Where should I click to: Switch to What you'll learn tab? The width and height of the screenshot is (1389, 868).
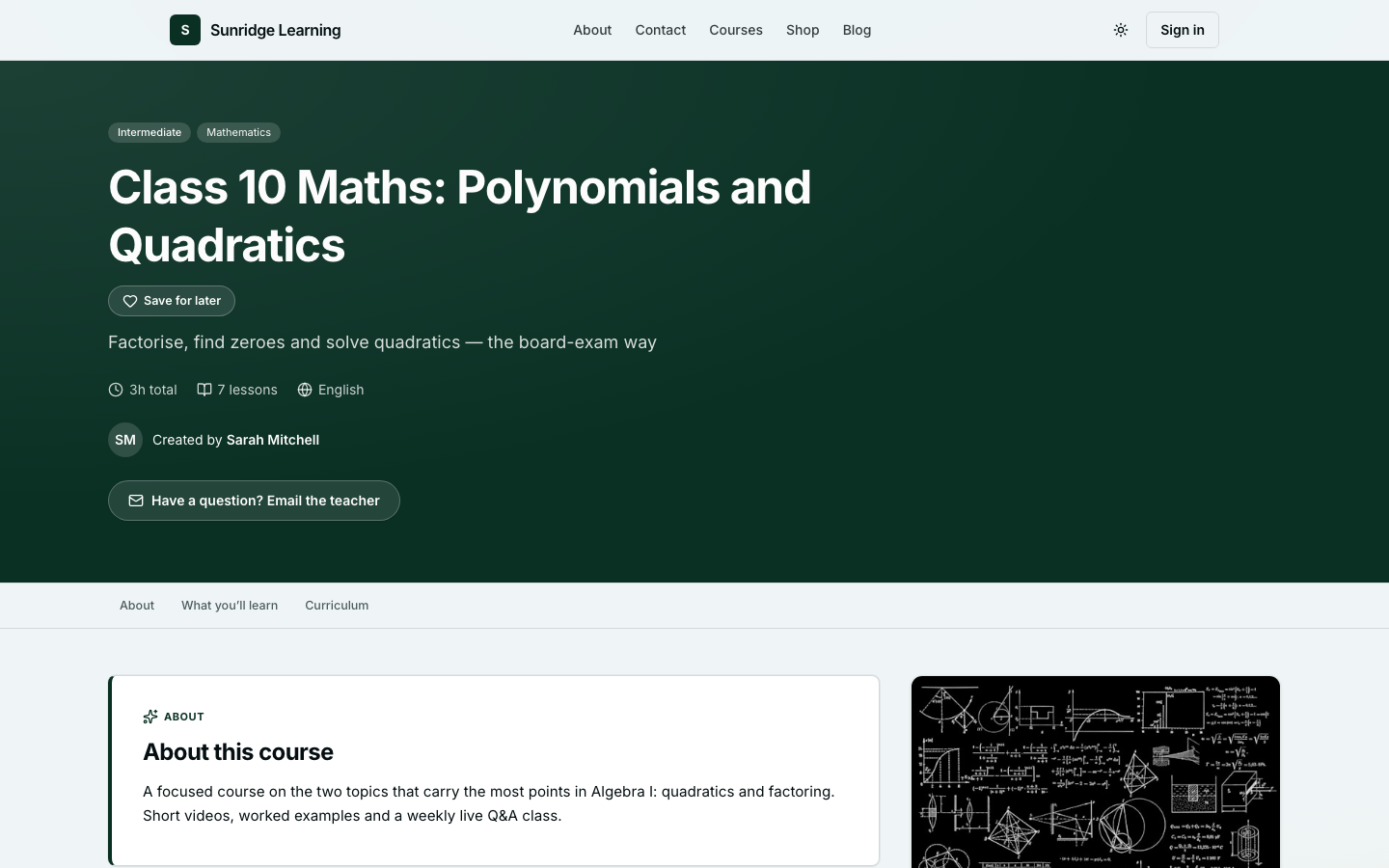230,606
